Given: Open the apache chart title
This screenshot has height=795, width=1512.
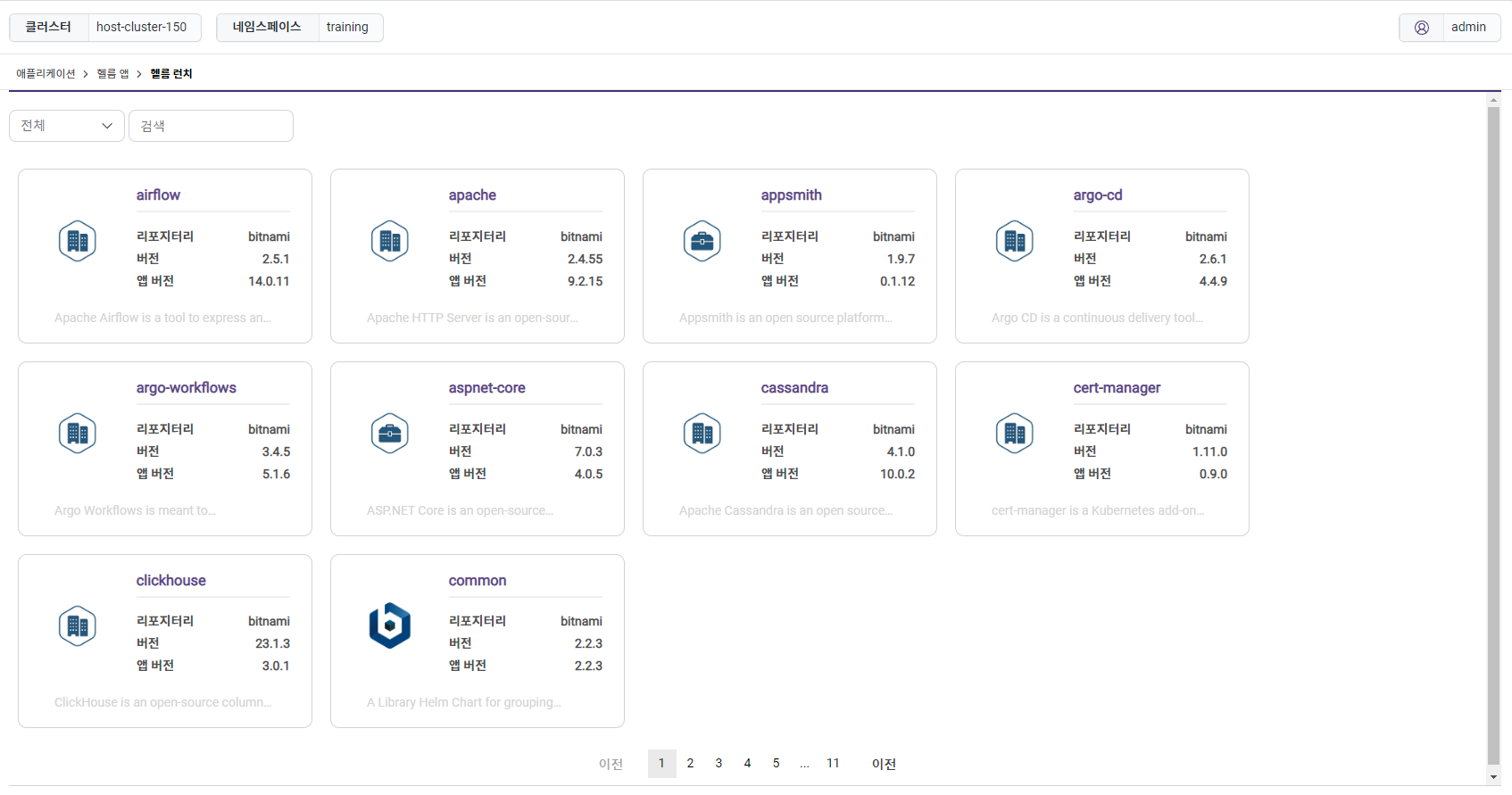Looking at the screenshot, I should (x=472, y=195).
